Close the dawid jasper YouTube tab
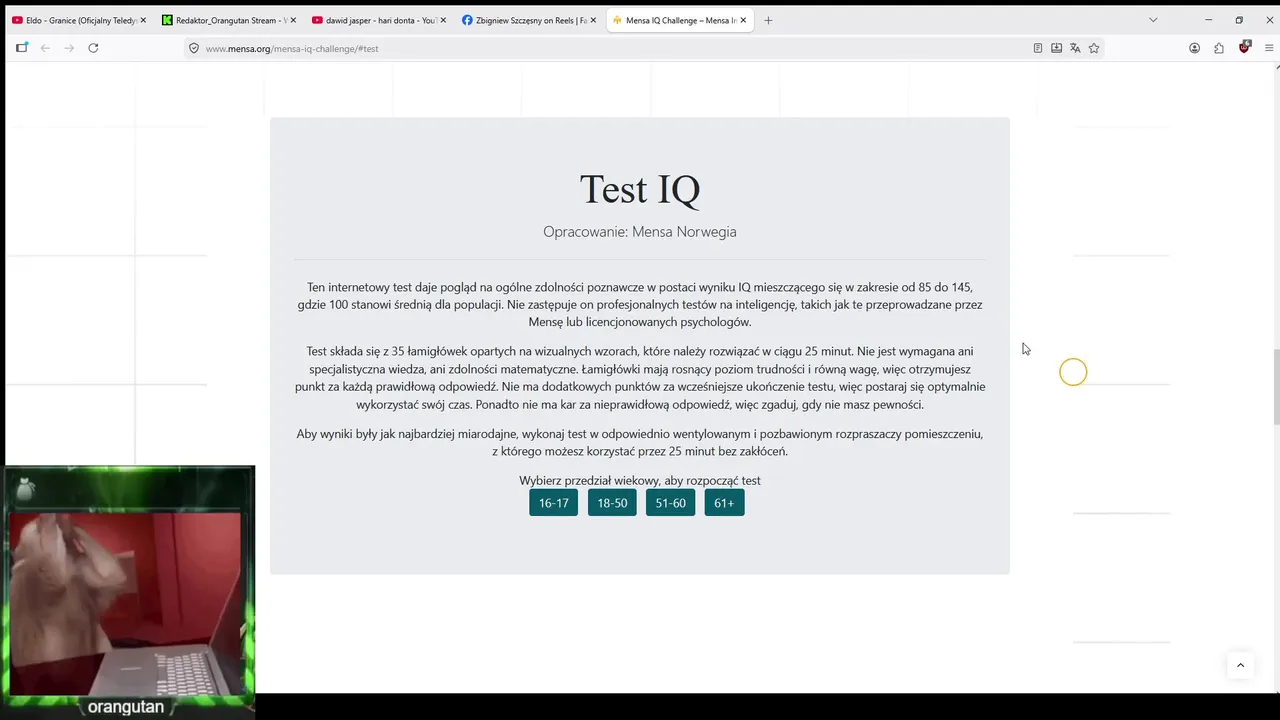Viewport: 1280px width, 720px height. (443, 20)
